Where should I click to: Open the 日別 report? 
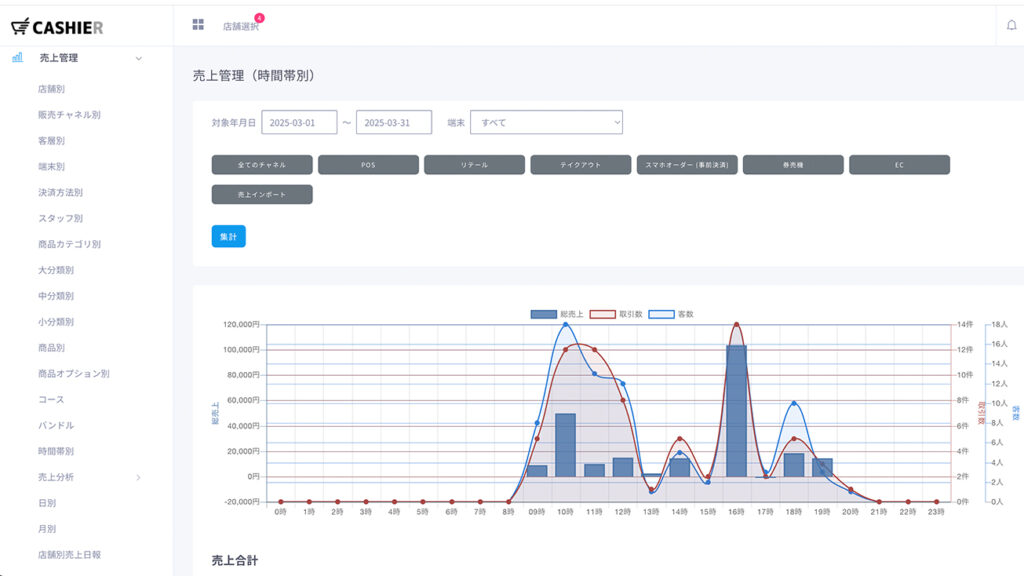click(46, 503)
